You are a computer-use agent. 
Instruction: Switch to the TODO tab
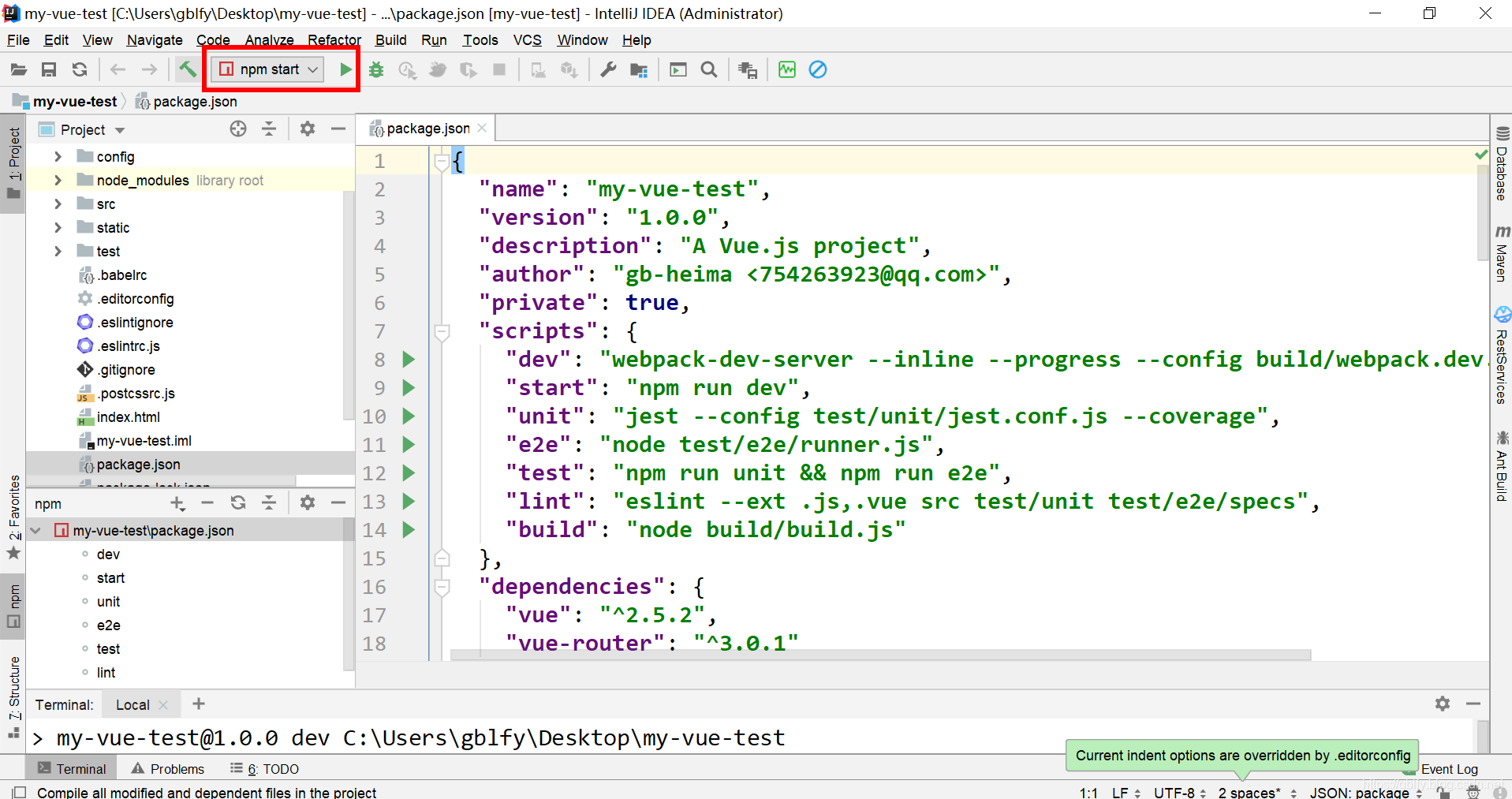tap(264, 769)
